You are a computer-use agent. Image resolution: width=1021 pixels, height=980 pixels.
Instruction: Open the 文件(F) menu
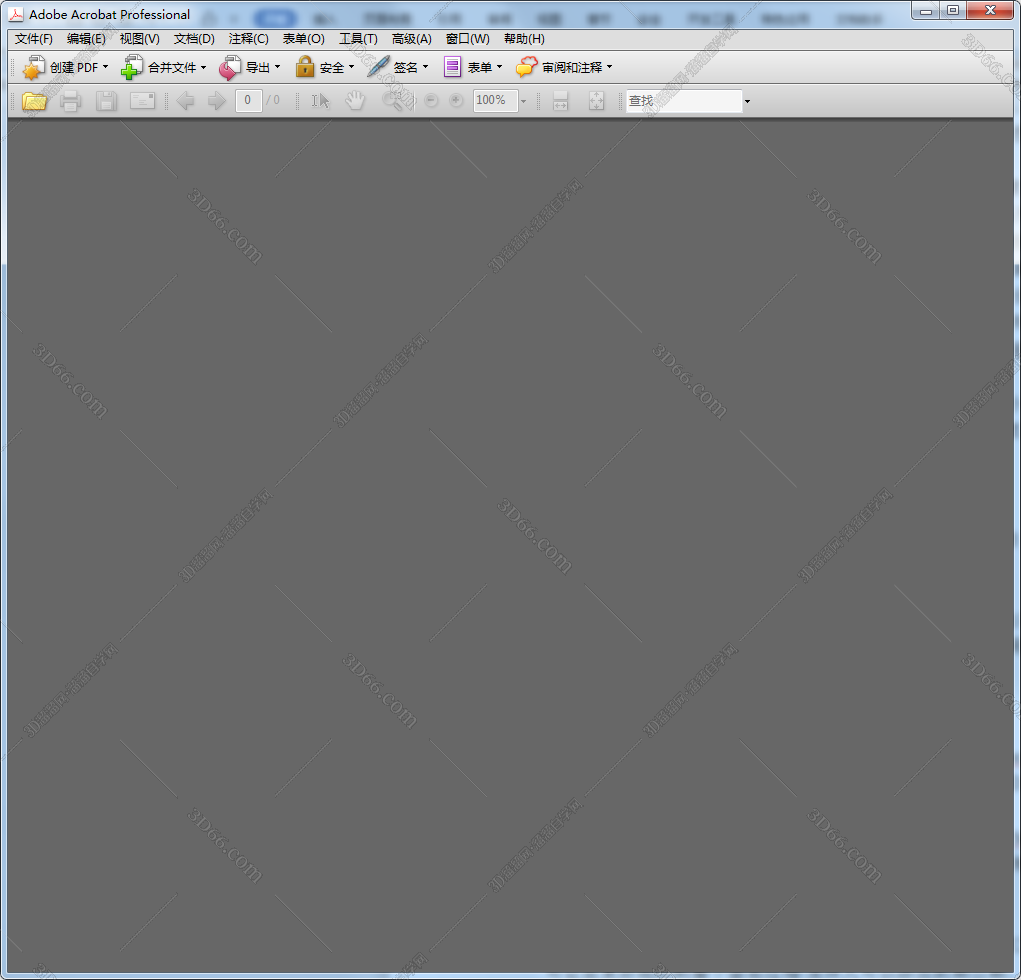coord(32,39)
